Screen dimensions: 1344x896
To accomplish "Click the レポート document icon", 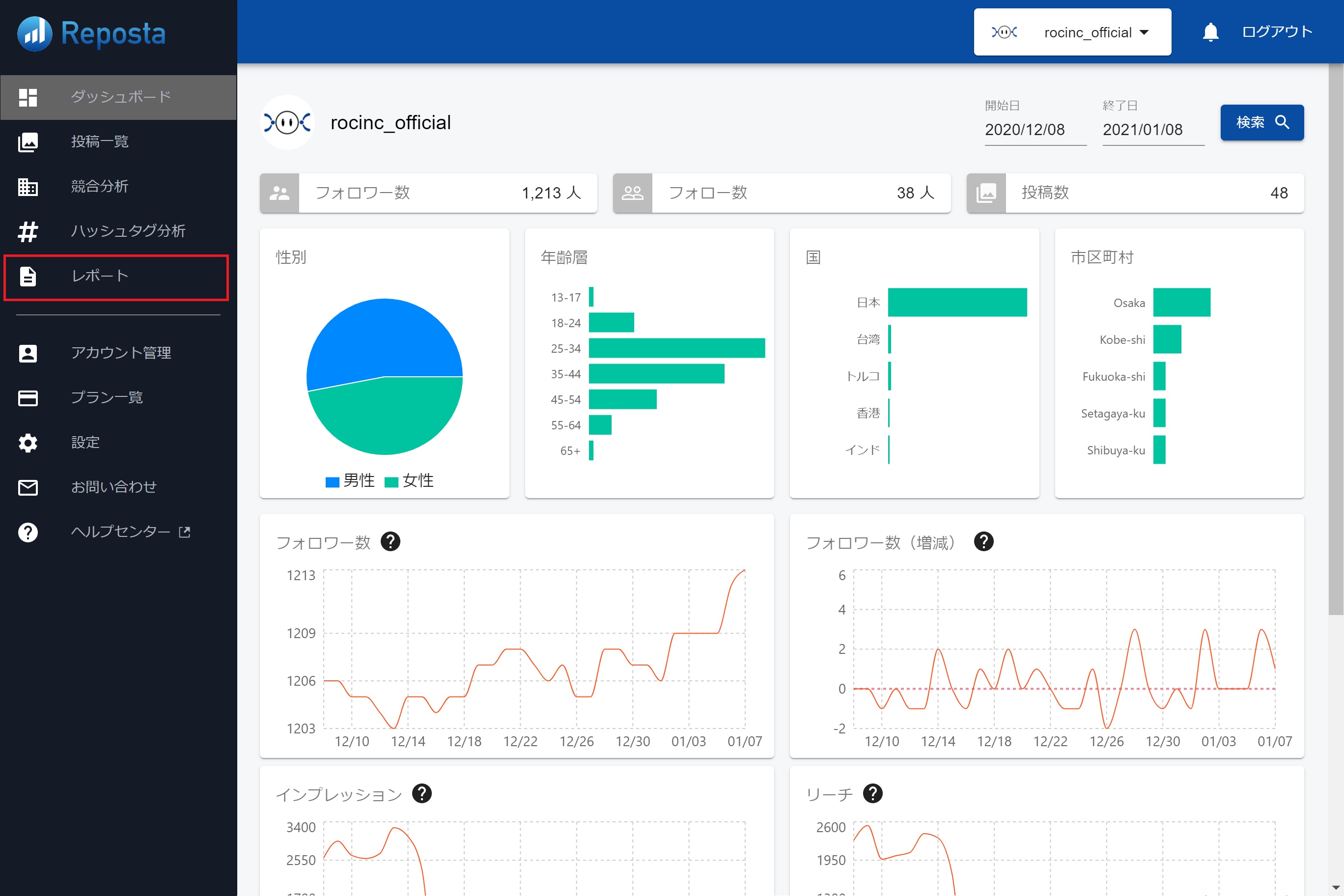I will (x=28, y=276).
